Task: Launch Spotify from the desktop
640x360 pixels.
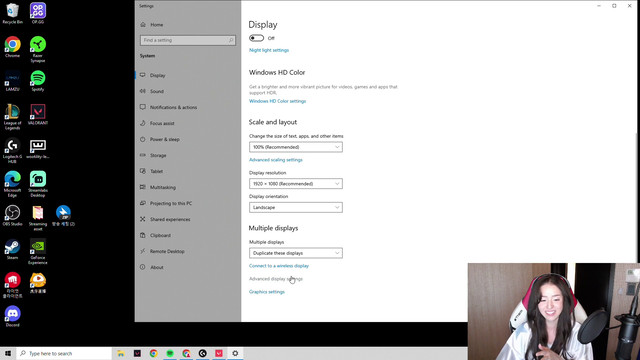Action: click(38, 80)
